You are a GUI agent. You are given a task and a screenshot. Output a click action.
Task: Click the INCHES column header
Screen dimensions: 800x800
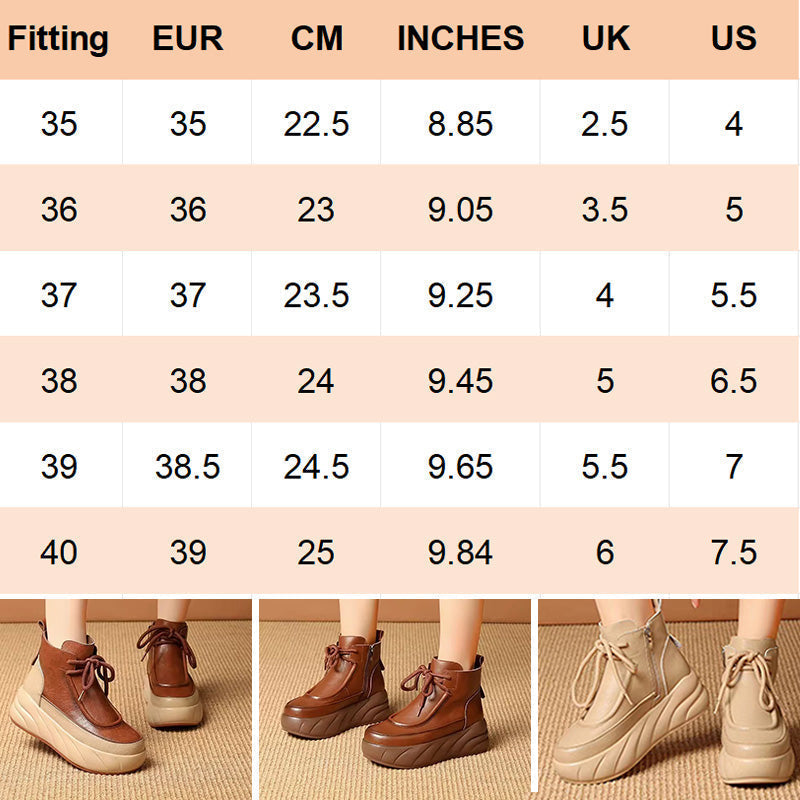pyautogui.click(x=460, y=39)
